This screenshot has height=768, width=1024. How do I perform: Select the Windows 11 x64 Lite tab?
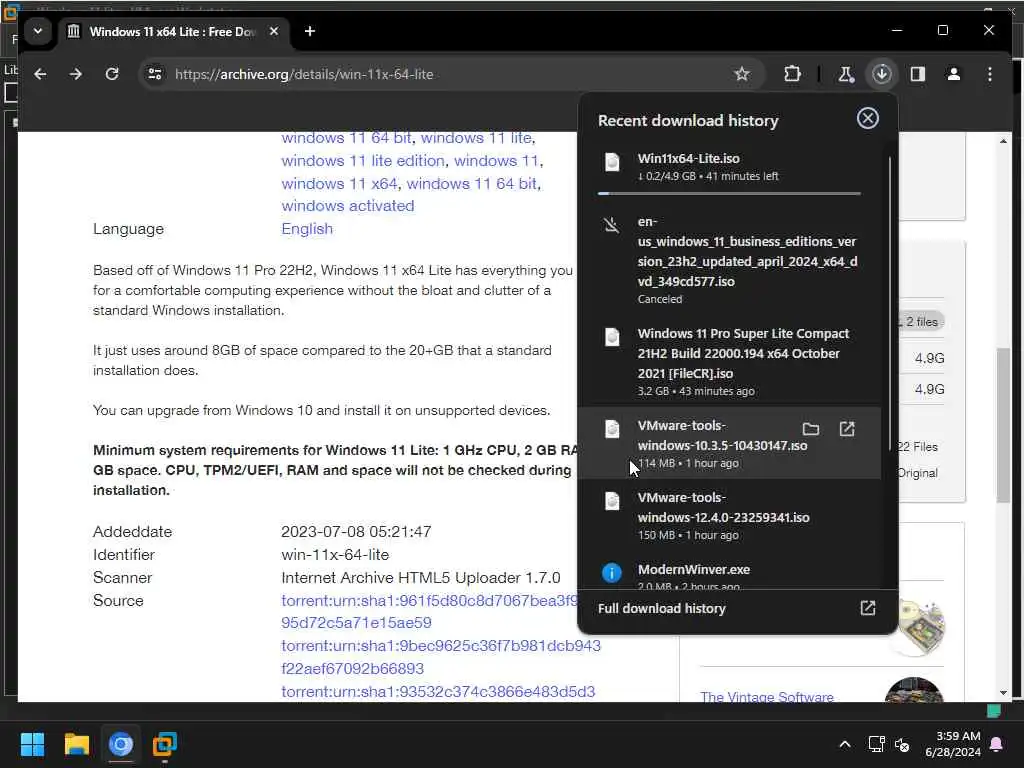coord(172,31)
